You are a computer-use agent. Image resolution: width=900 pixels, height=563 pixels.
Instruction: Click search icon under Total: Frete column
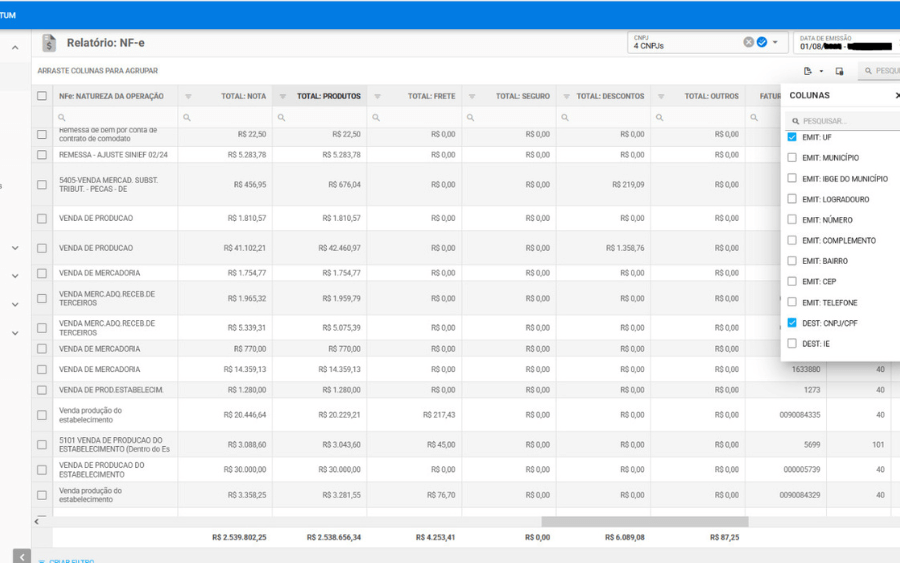[376, 118]
